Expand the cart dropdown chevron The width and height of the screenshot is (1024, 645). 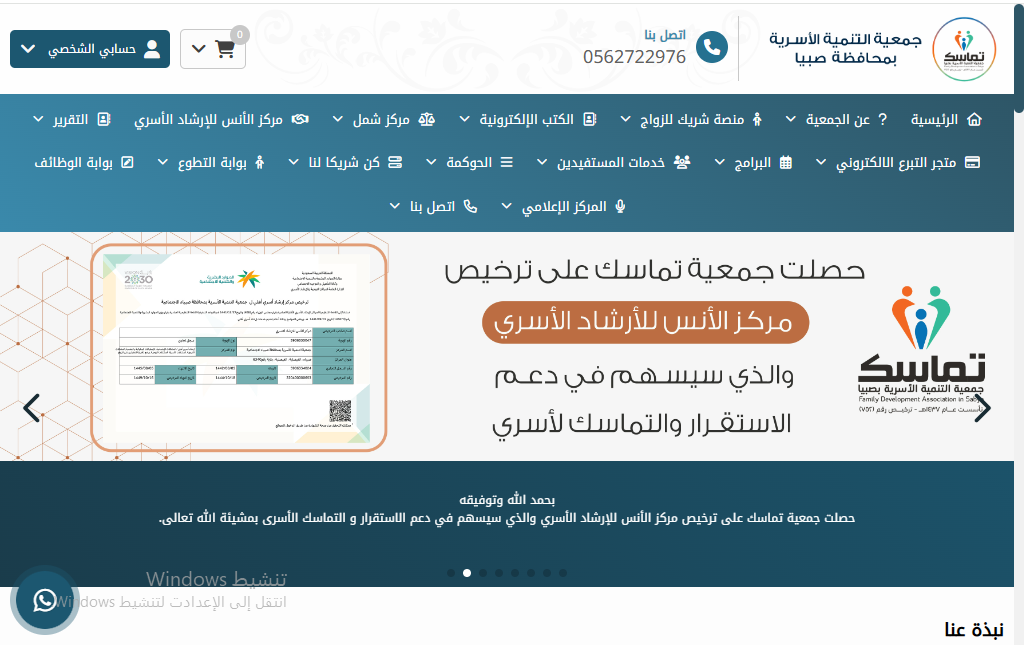point(199,49)
